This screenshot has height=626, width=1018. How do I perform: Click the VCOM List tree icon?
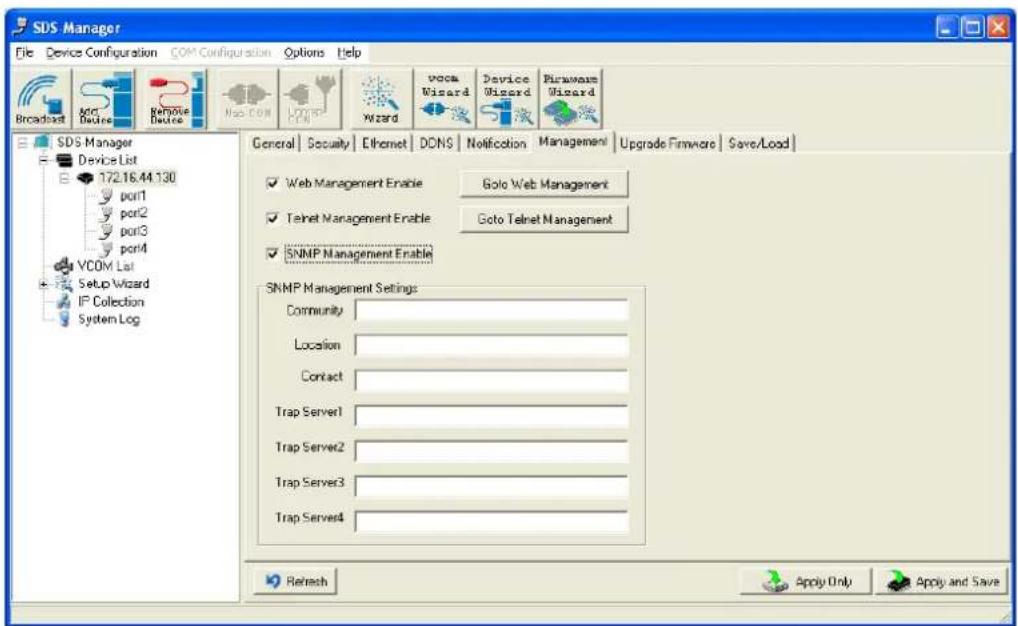pyautogui.click(x=64, y=266)
